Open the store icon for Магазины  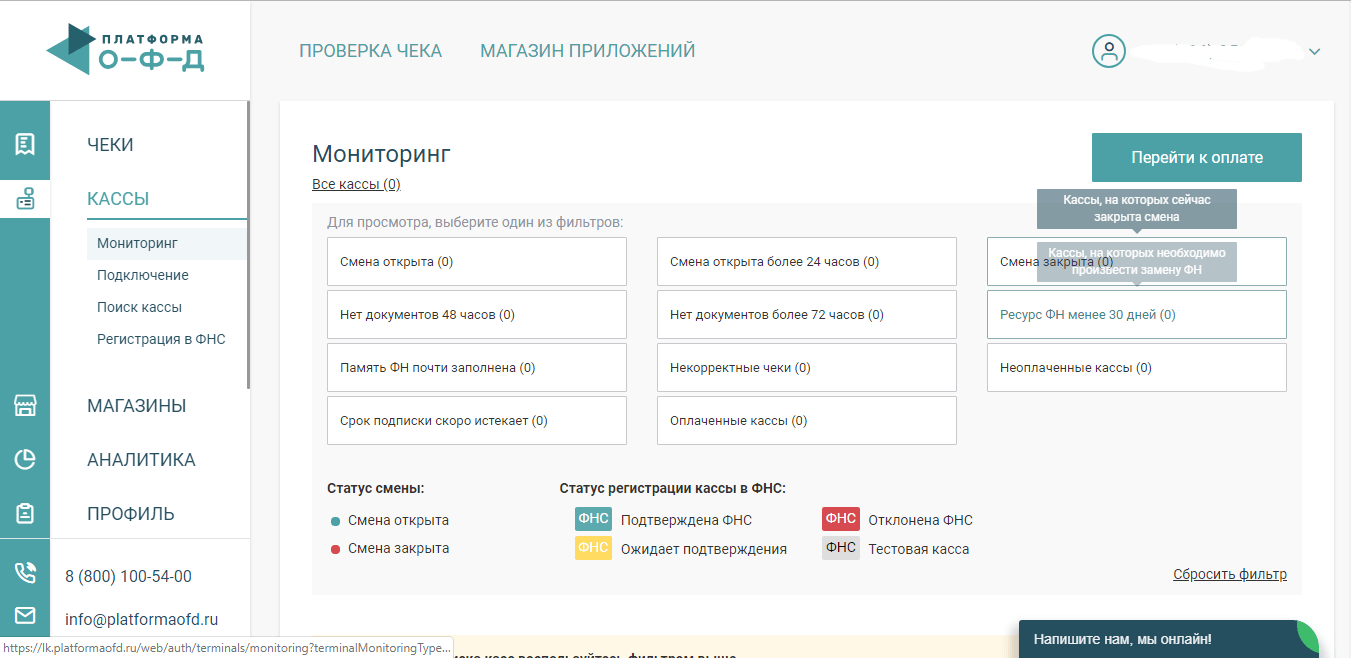[x=25, y=405]
